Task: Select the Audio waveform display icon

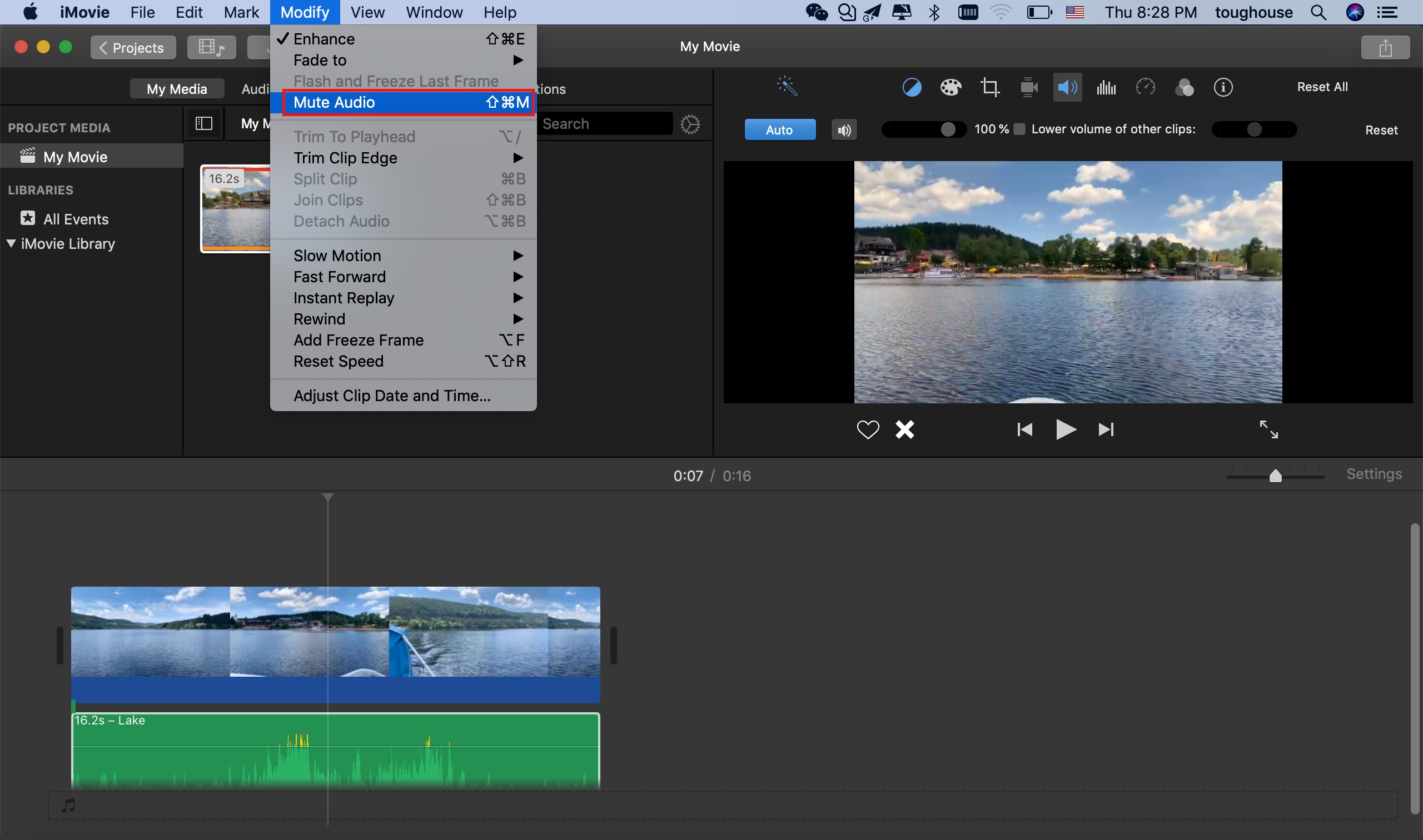Action: pyautogui.click(x=1105, y=88)
